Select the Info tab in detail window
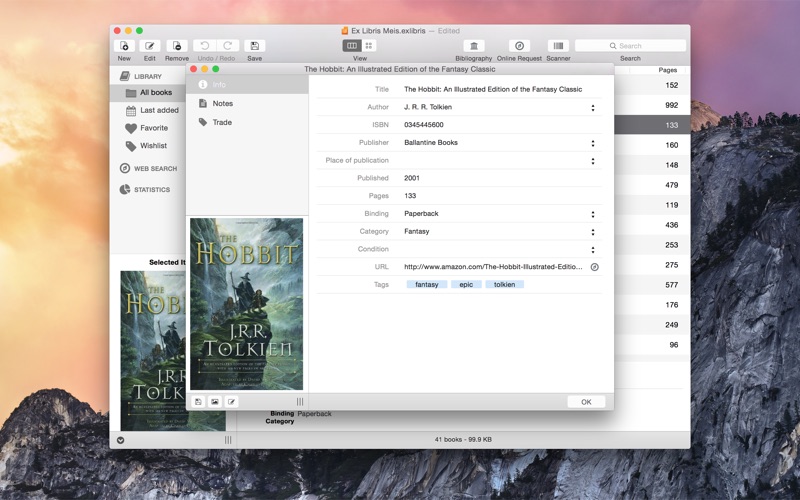This screenshot has width=800, height=500. point(247,85)
